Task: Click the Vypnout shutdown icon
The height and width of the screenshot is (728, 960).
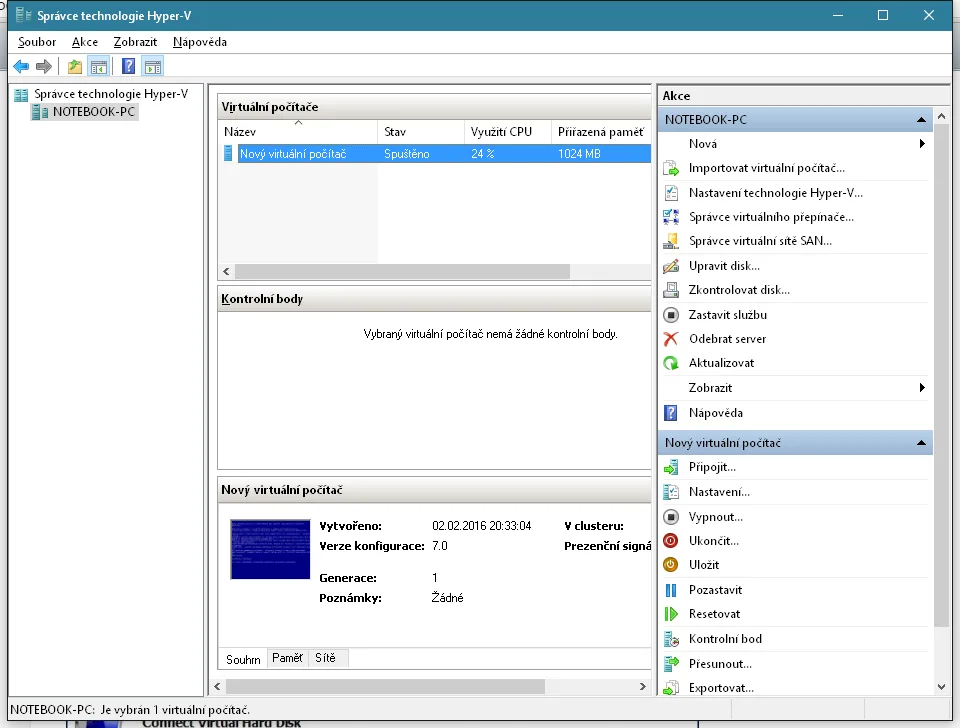Action: coord(671,517)
